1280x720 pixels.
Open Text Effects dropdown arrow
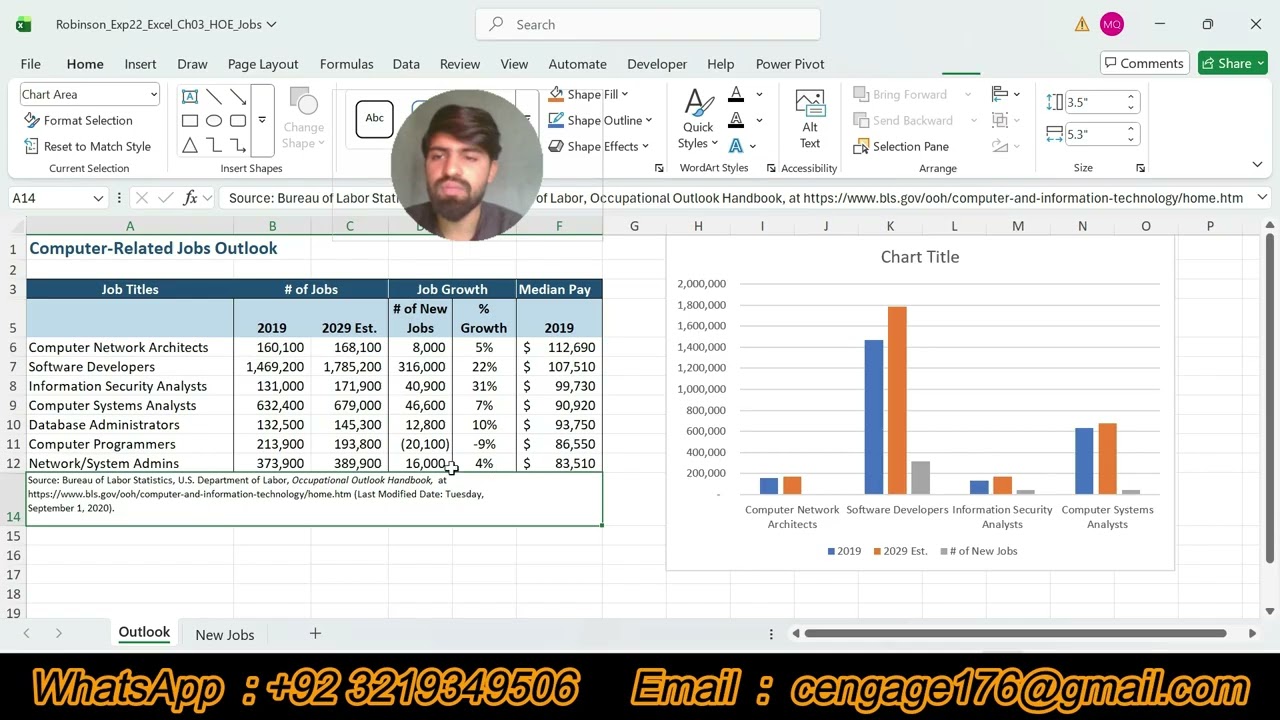(x=752, y=146)
